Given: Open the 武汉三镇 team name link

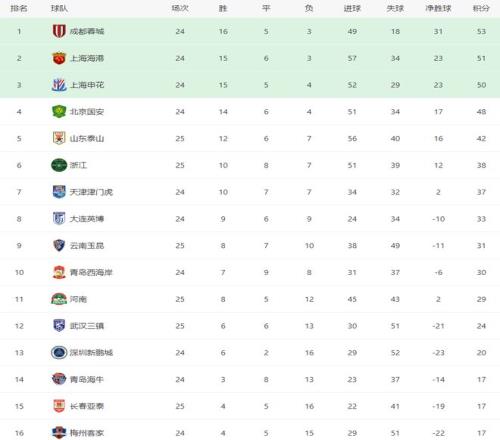Looking at the screenshot, I should pos(87,326).
